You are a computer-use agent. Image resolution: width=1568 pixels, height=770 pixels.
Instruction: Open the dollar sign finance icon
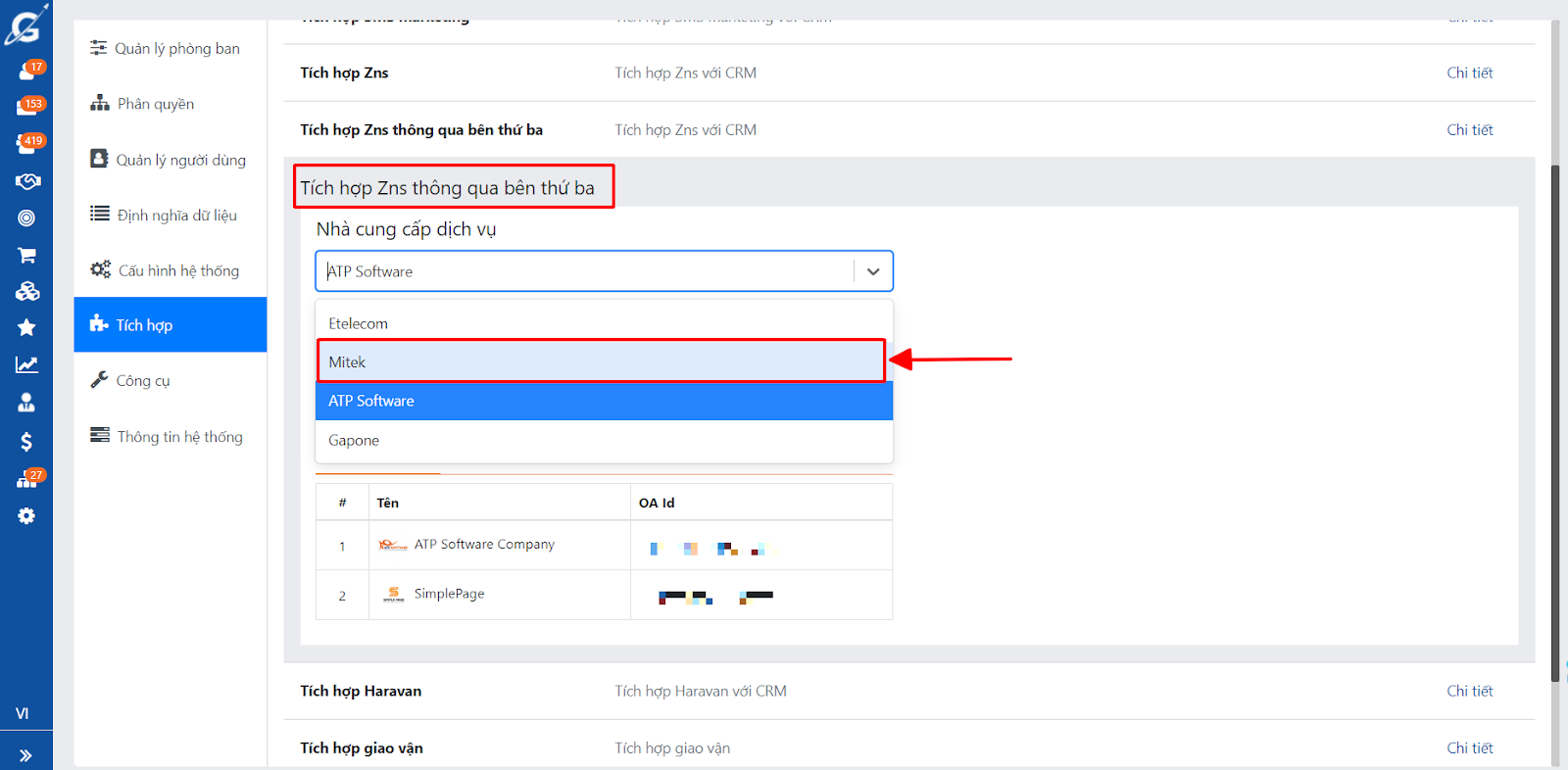pos(26,442)
